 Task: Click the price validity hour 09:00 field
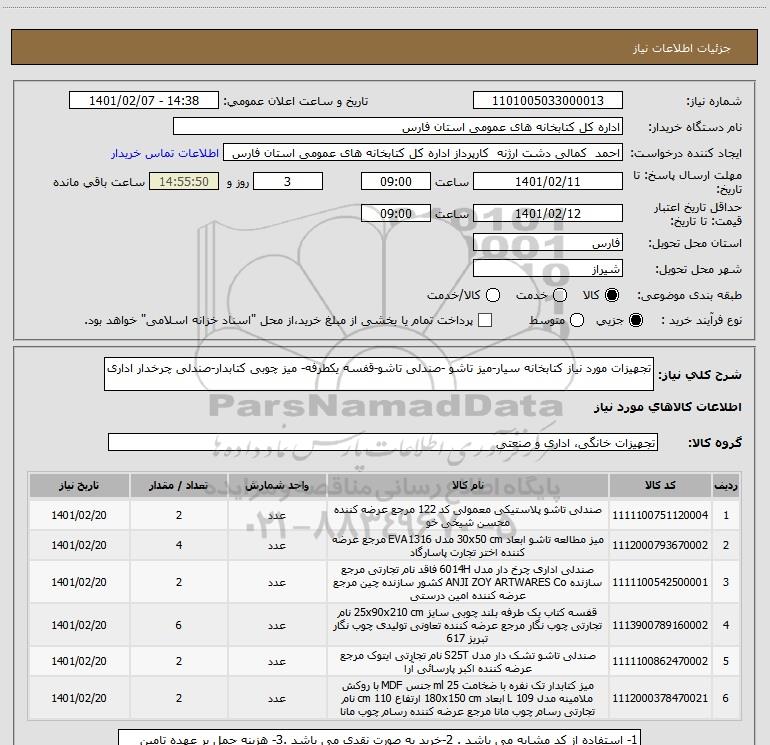click(x=396, y=213)
